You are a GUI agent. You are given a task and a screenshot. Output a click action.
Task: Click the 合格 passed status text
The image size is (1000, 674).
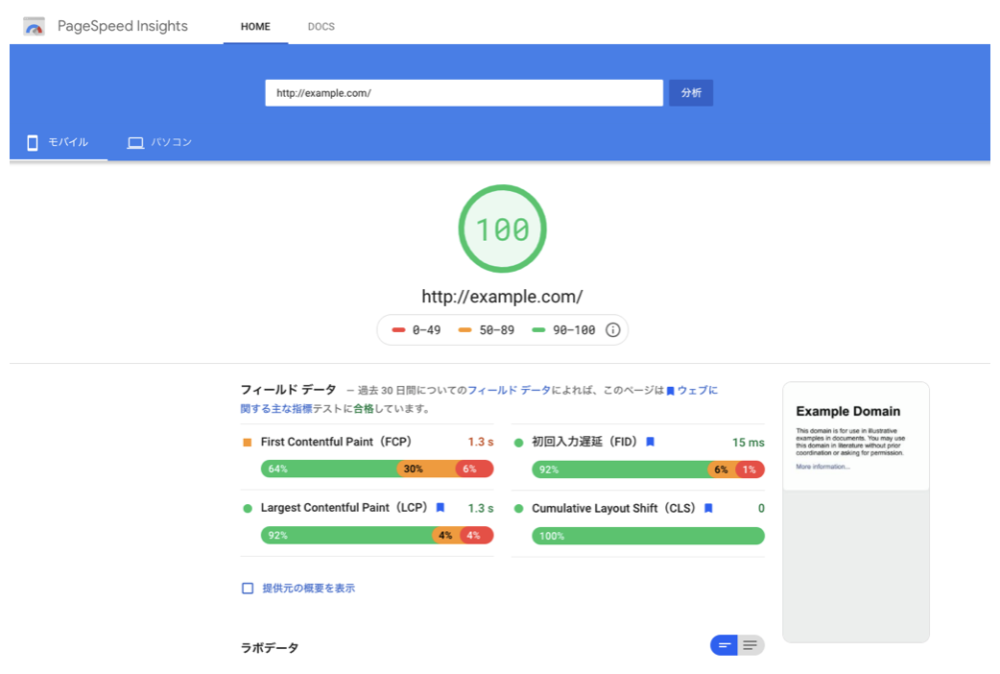click(x=364, y=409)
